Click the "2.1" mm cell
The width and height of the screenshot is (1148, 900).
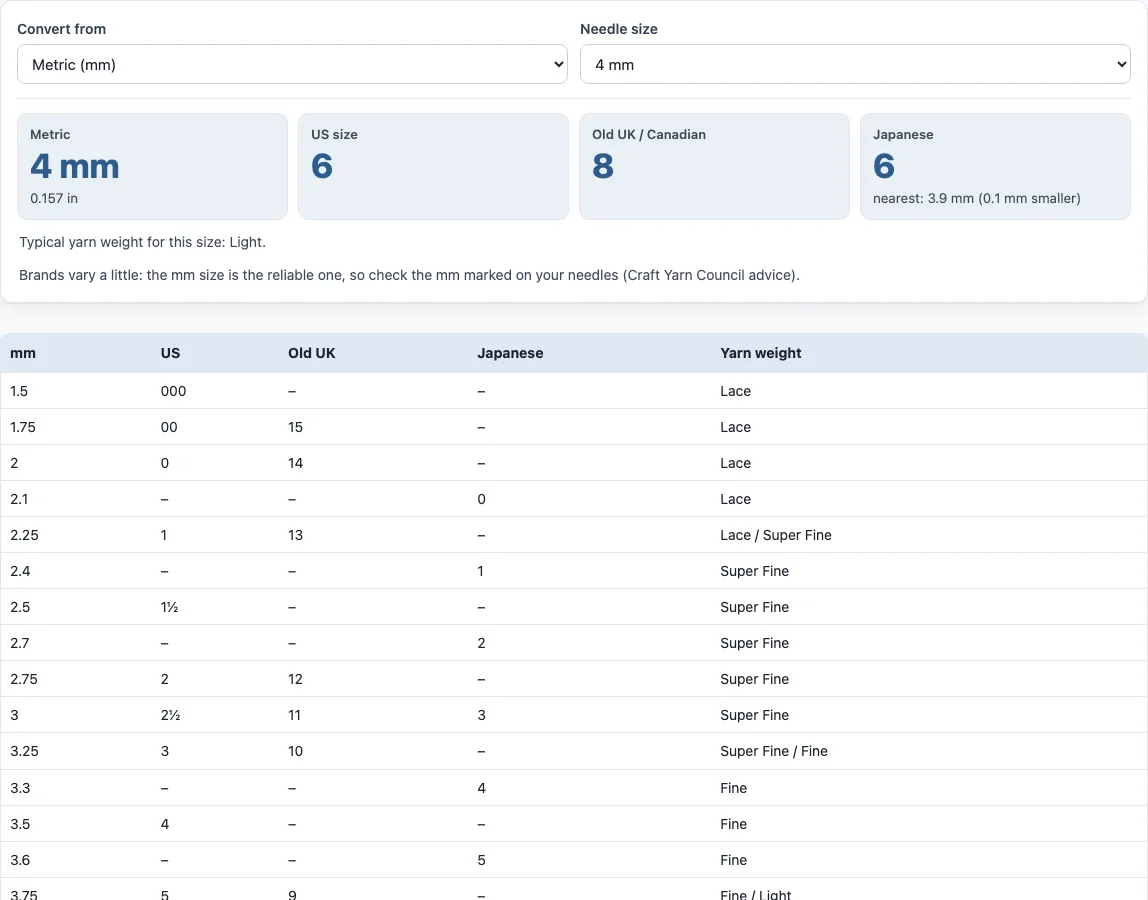(x=19, y=499)
